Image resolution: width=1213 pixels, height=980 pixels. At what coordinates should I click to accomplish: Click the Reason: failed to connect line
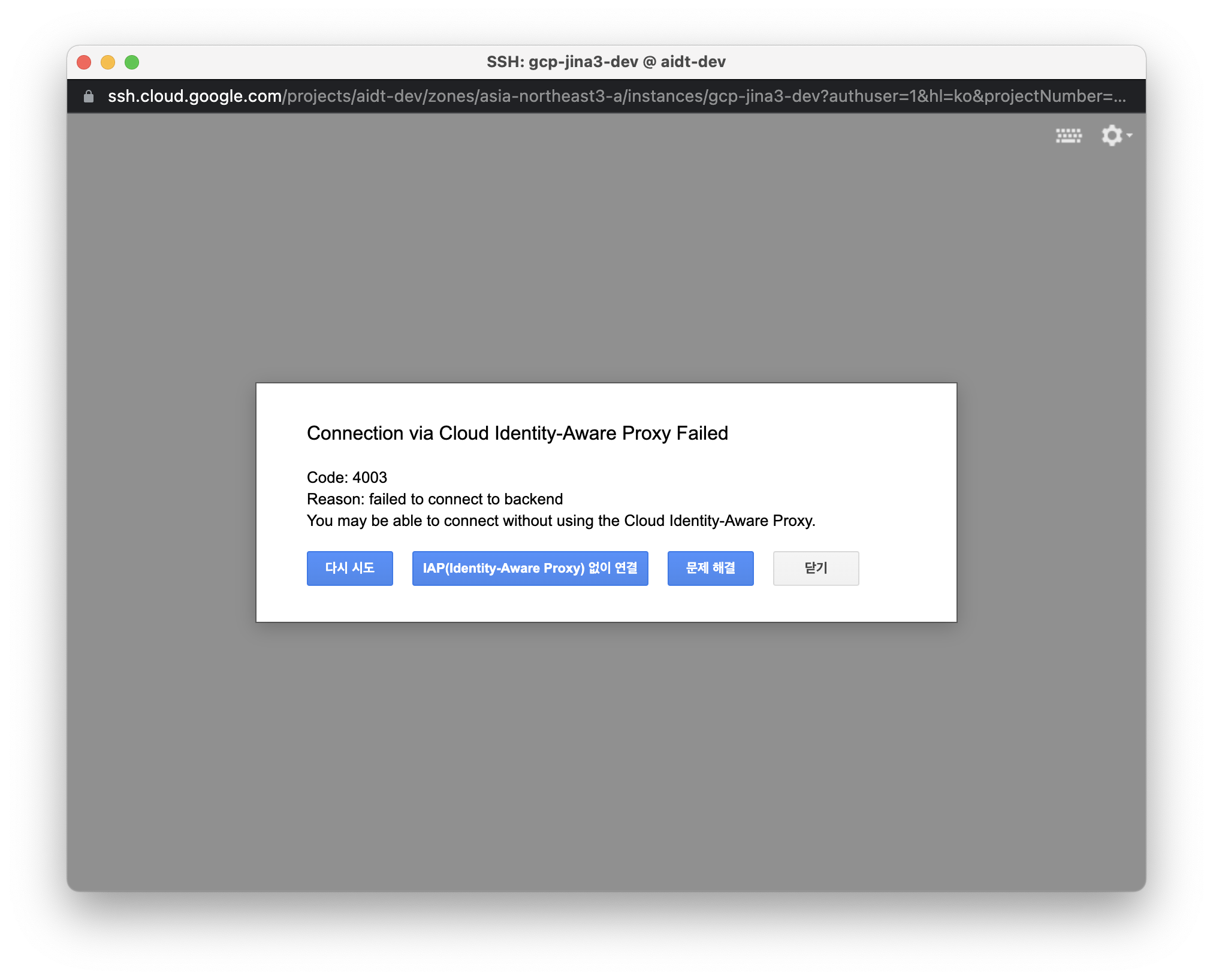point(434,499)
